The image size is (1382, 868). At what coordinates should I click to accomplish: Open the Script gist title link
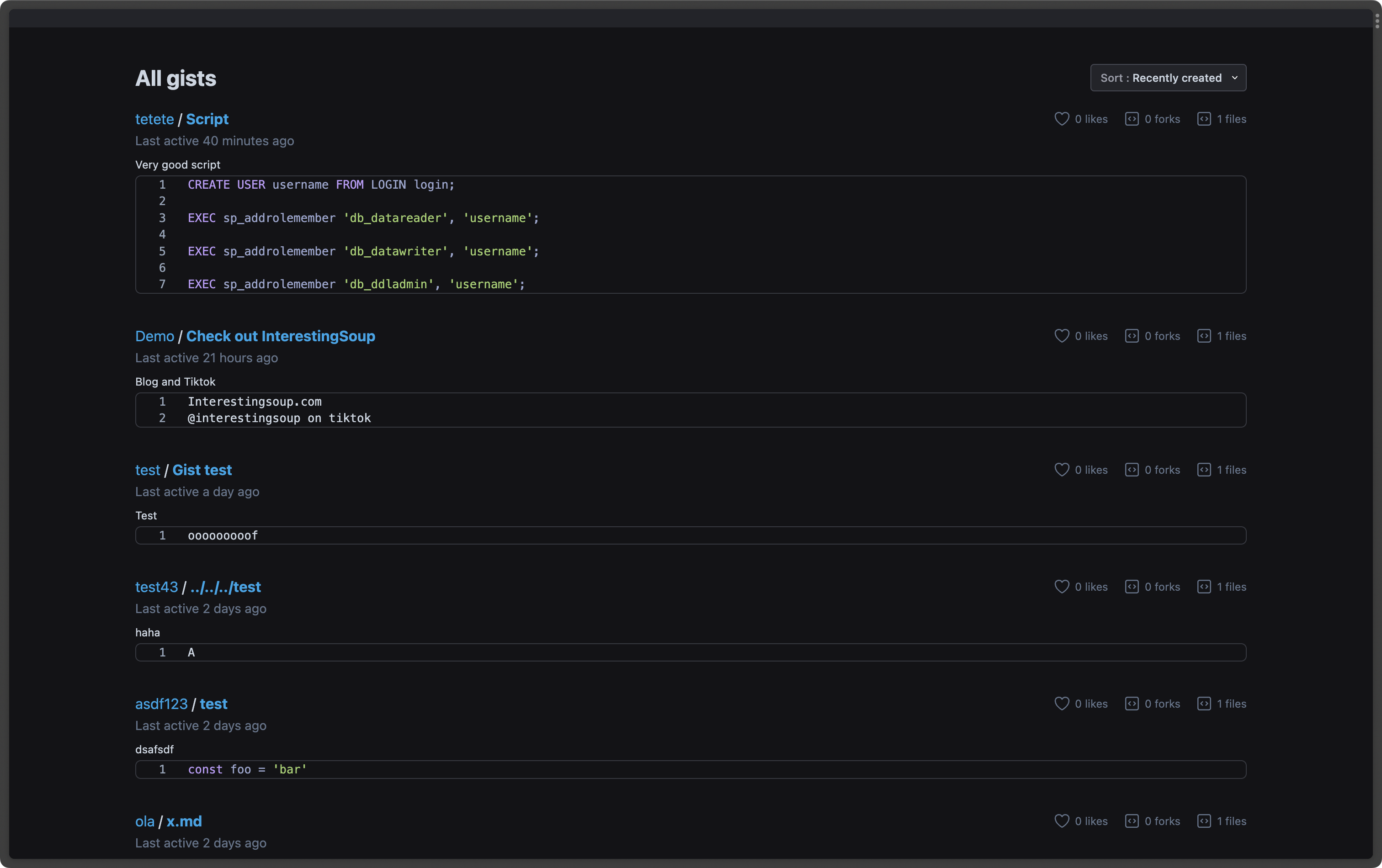(207, 119)
